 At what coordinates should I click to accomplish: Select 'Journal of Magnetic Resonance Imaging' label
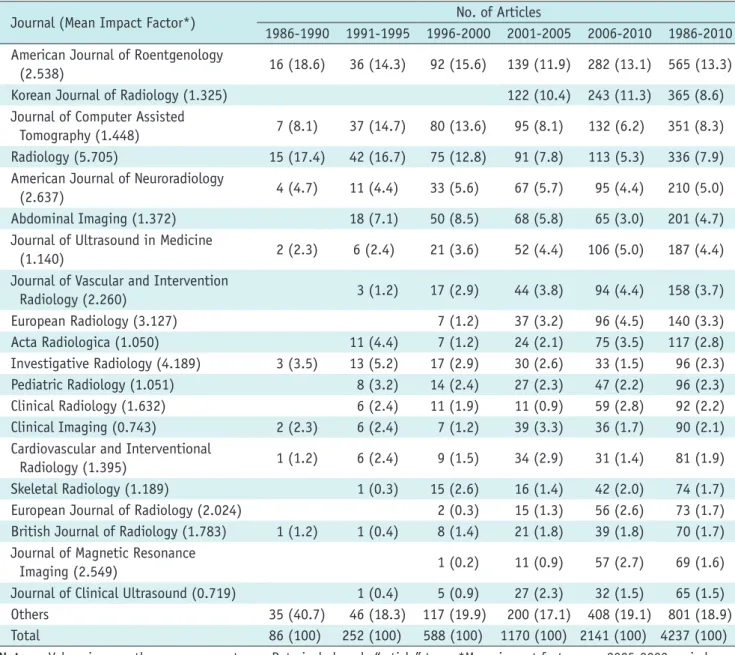(x=103, y=562)
